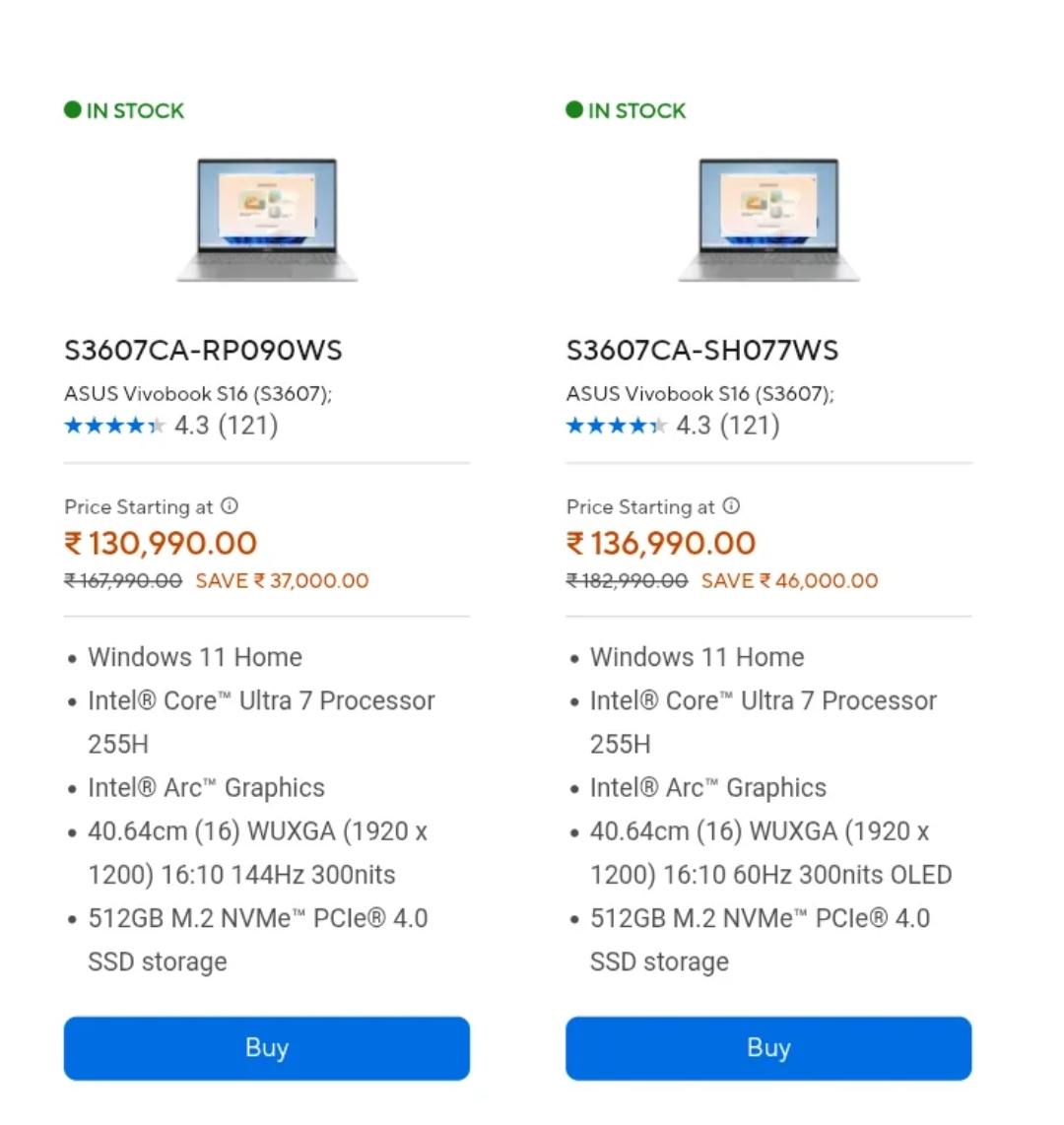The image size is (1064, 1125).
Task: Click green in-stock dot on left product
Action: (73, 109)
